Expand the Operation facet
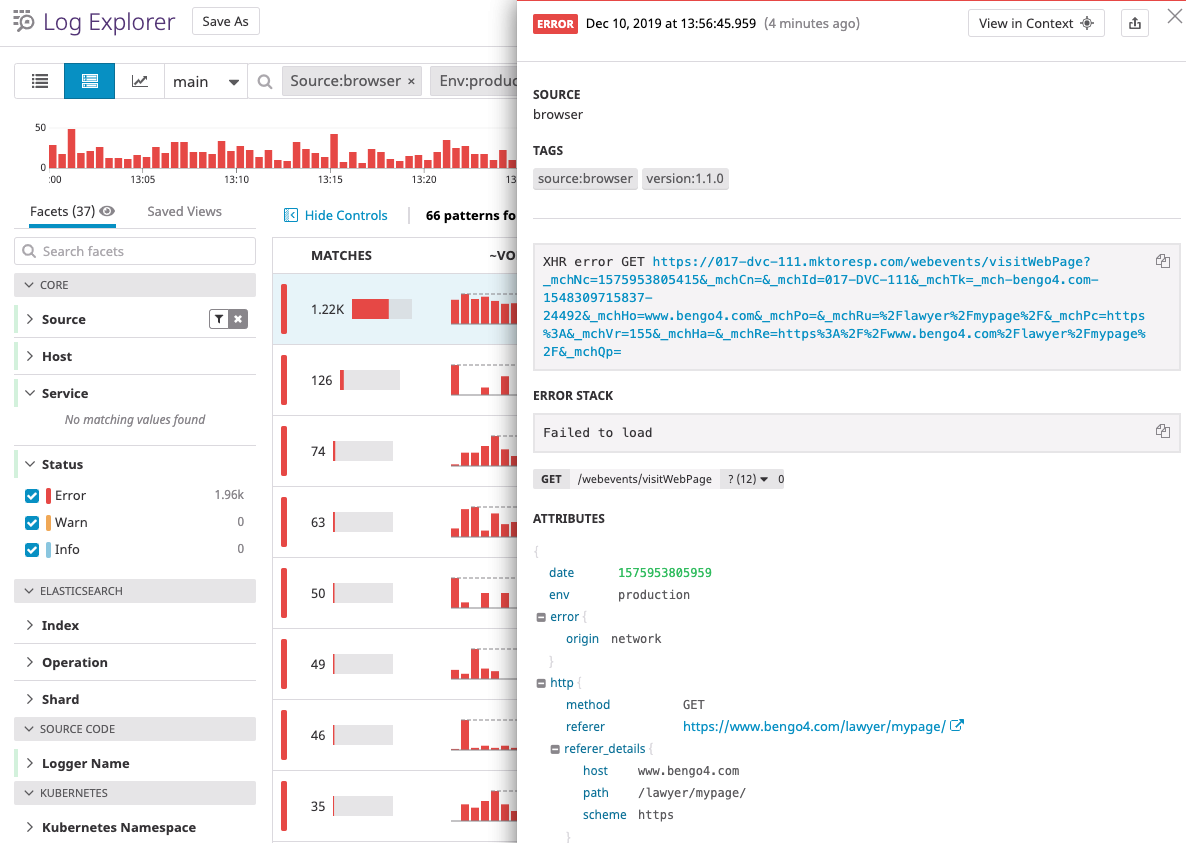 point(29,662)
